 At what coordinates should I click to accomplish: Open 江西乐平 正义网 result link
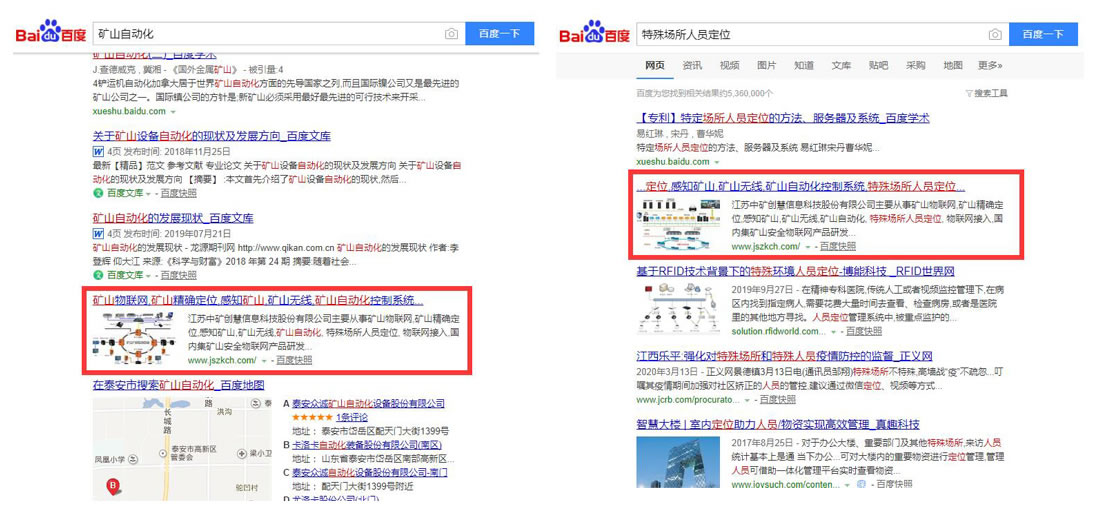tap(784, 355)
